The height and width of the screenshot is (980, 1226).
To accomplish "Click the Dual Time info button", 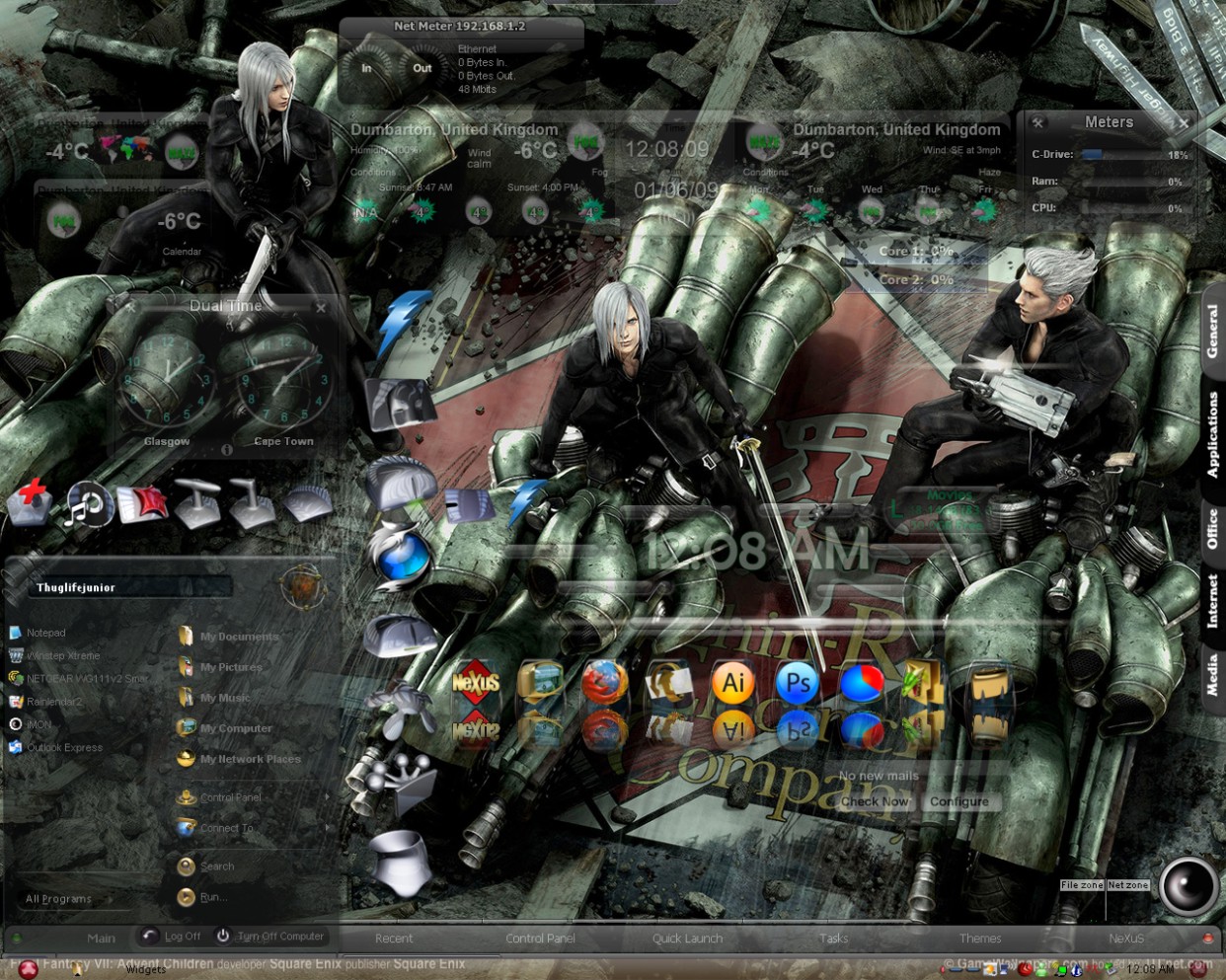I will pos(226,449).
